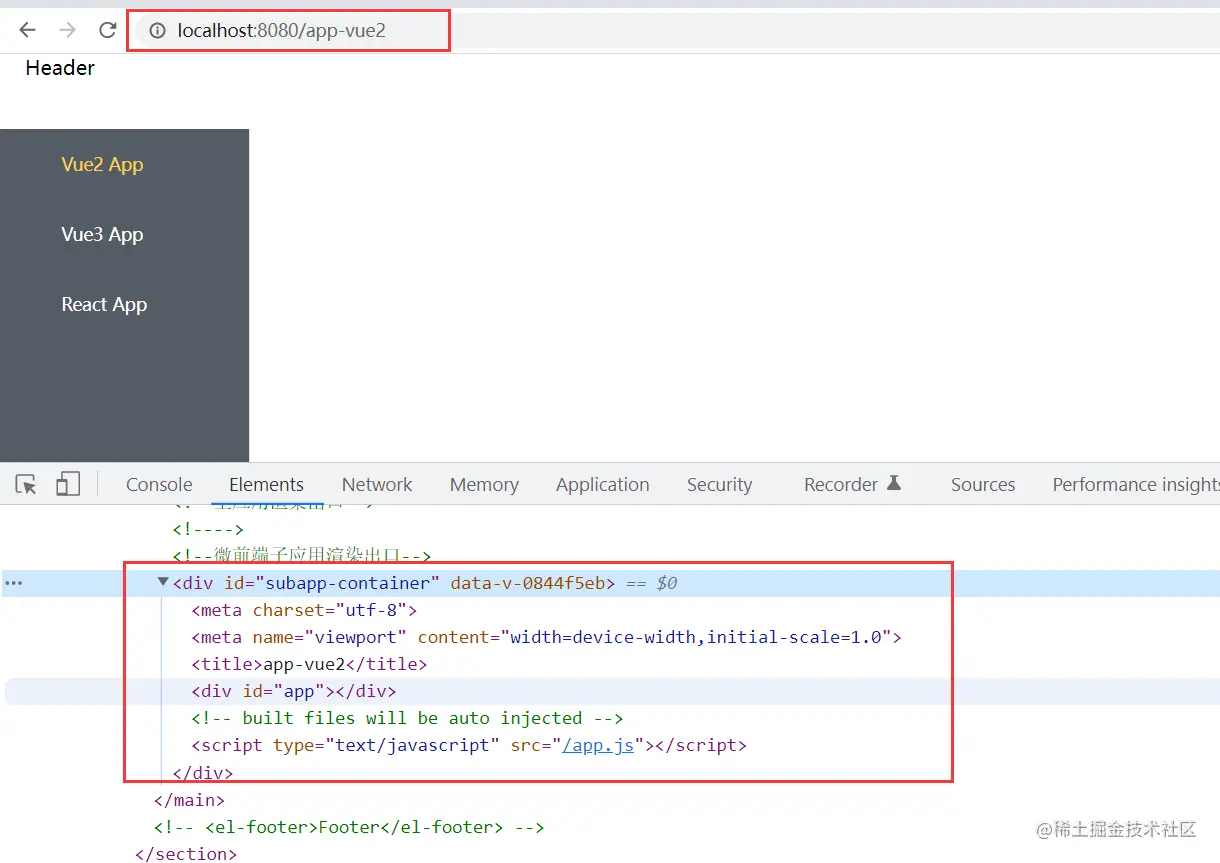This screenshot has height=863, width=1220.
Task: Select the meta charset="utf-8" line
Action: point(304,610)
